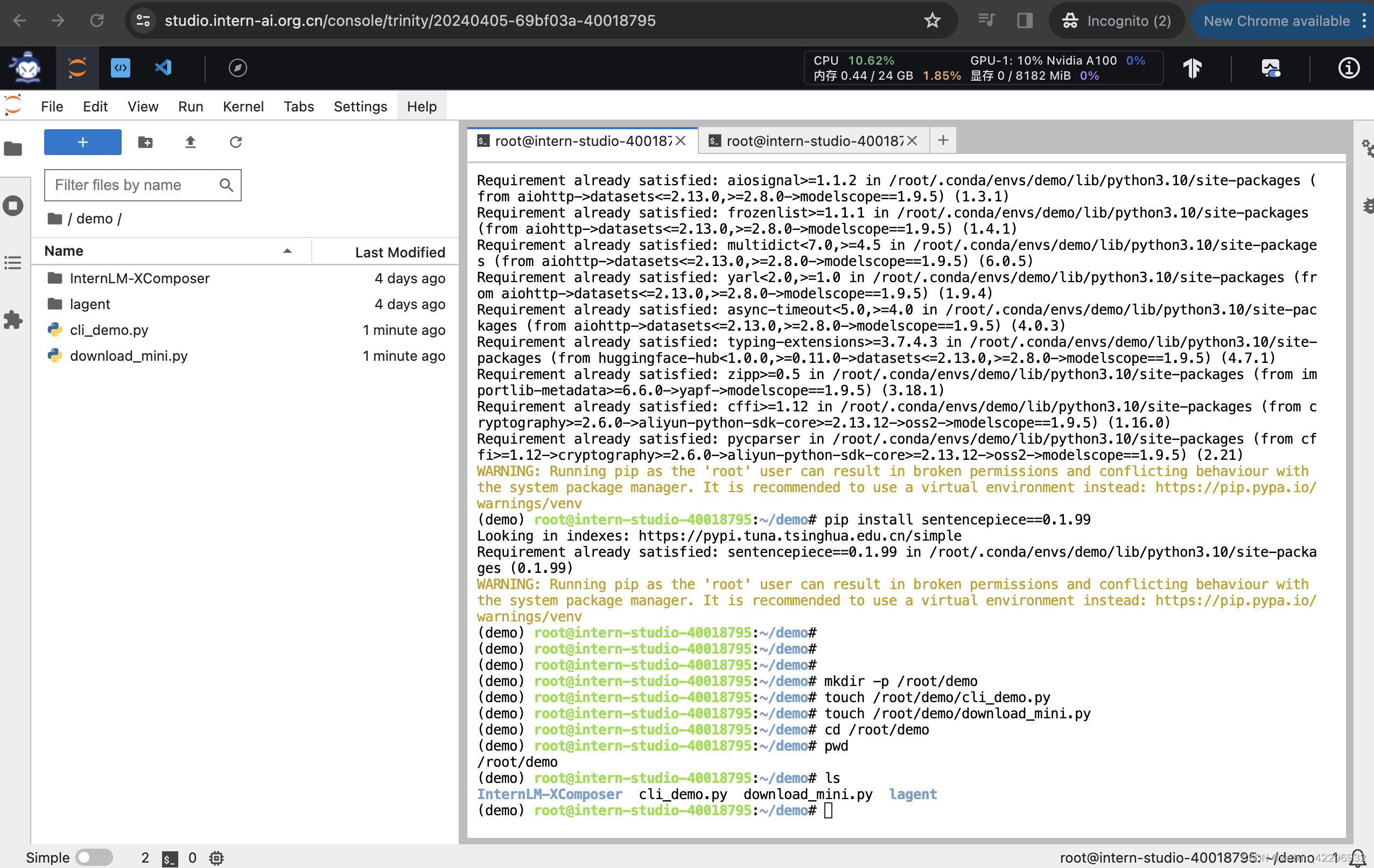Click the blue new launcher button

83,142
